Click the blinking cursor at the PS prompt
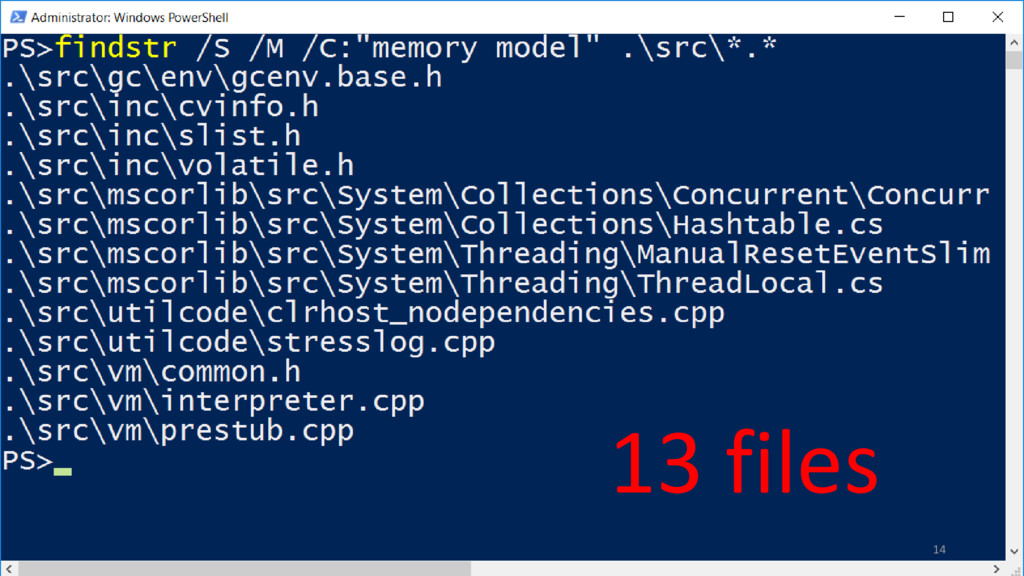The width and height of the screenshot is (1024, 576). [63, 472]
